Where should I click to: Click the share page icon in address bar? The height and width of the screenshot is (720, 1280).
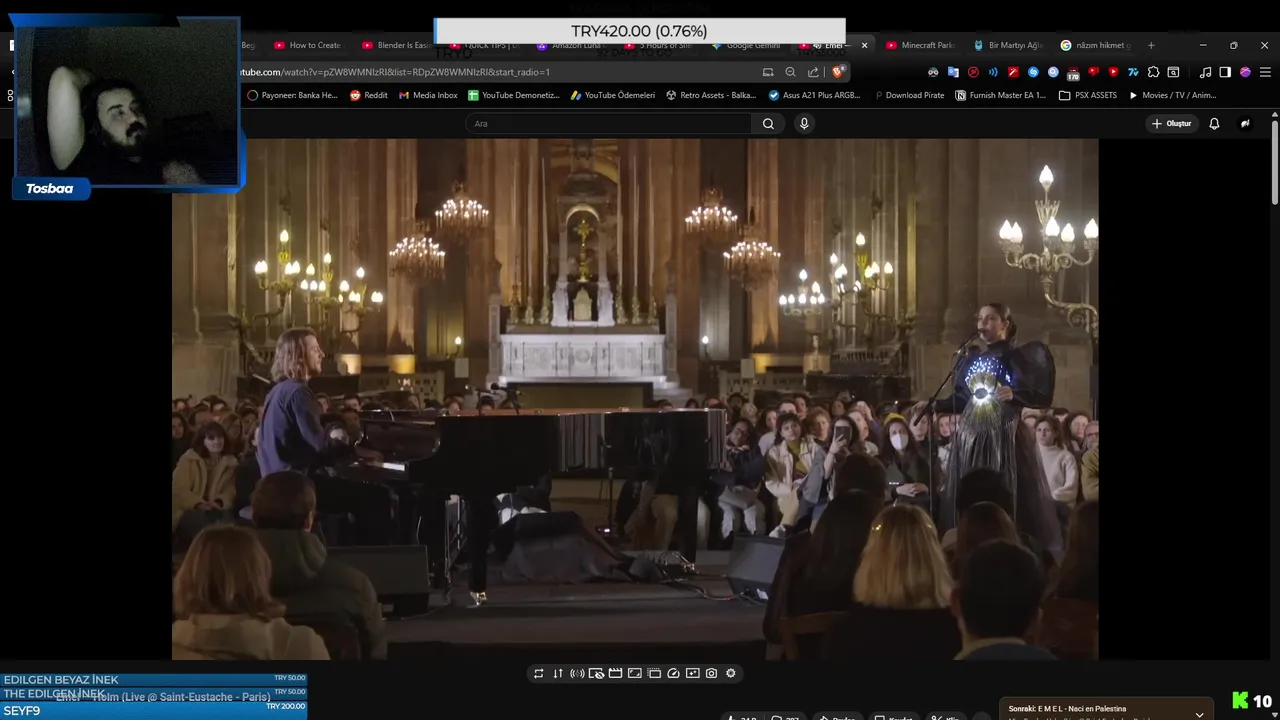tap(813, 72)
